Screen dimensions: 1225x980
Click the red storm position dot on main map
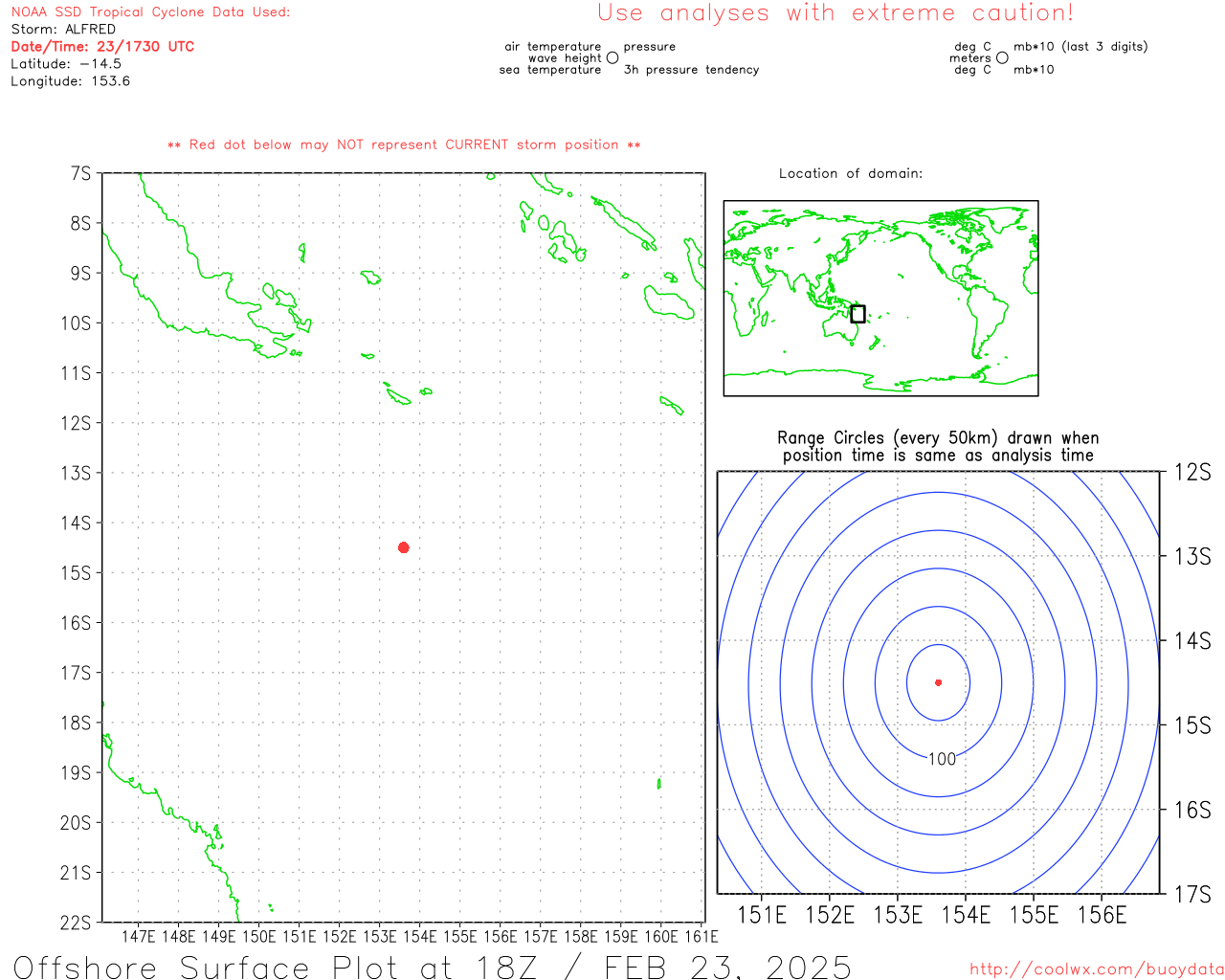pyautogui.click(x=404, y=547)
